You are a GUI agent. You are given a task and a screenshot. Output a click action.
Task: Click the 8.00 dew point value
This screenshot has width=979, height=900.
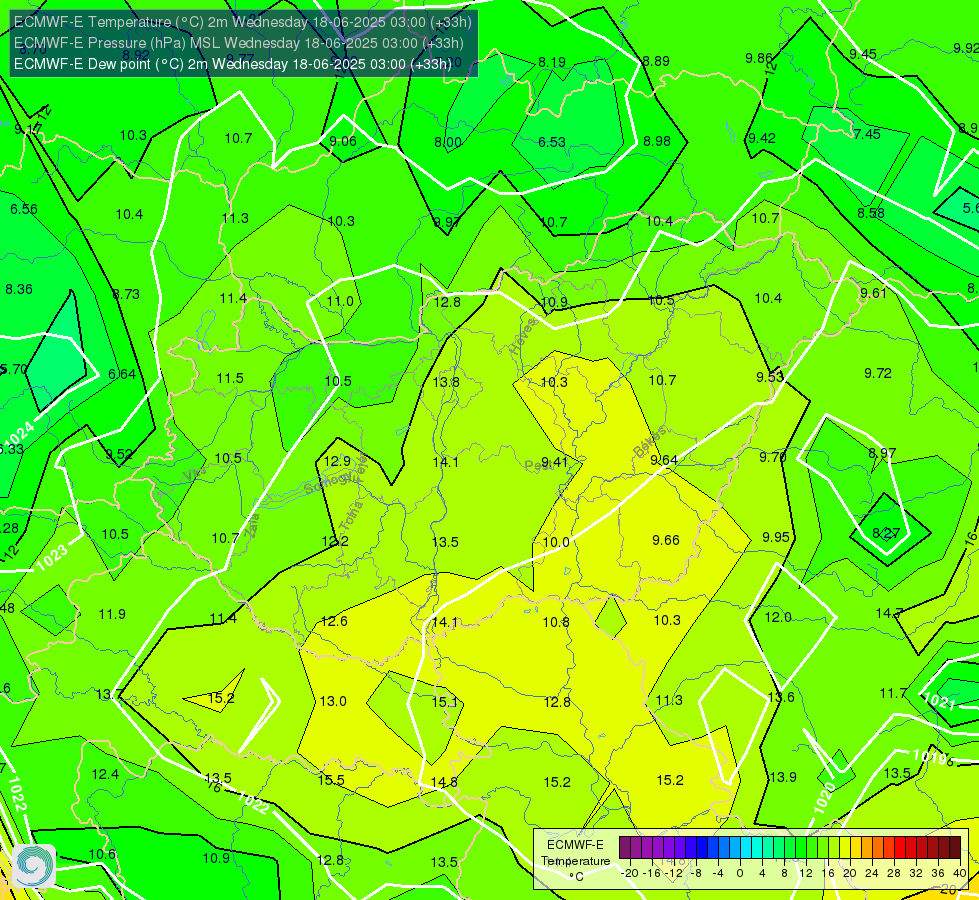click(448, 142)
